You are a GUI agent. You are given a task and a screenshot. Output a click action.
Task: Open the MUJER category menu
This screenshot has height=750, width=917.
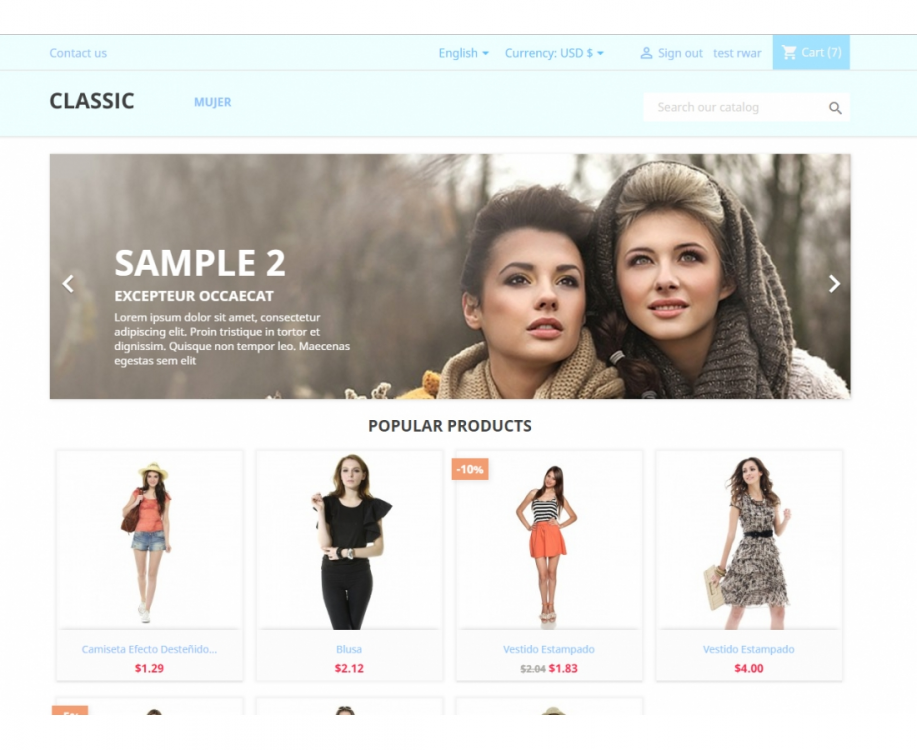[x=213, y=102]
